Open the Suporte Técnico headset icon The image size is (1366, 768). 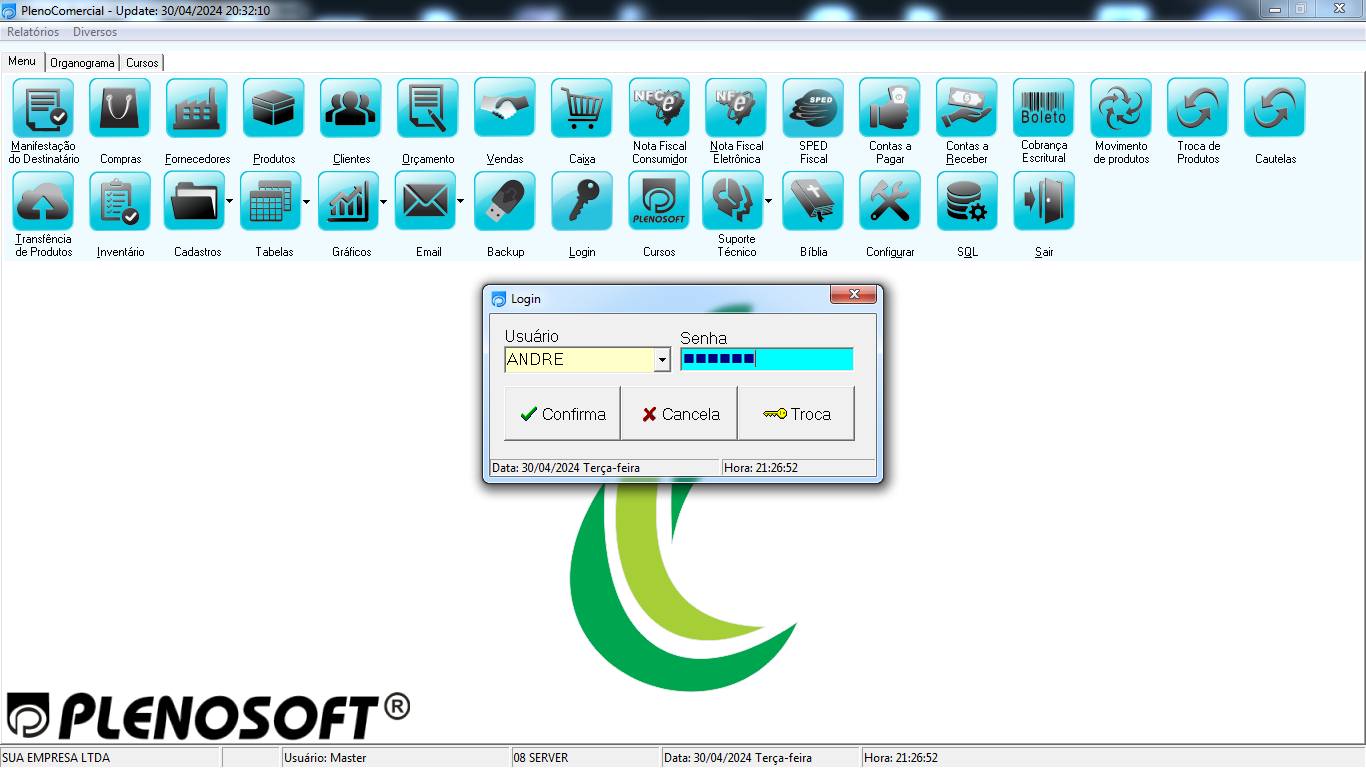pos(733,201)
